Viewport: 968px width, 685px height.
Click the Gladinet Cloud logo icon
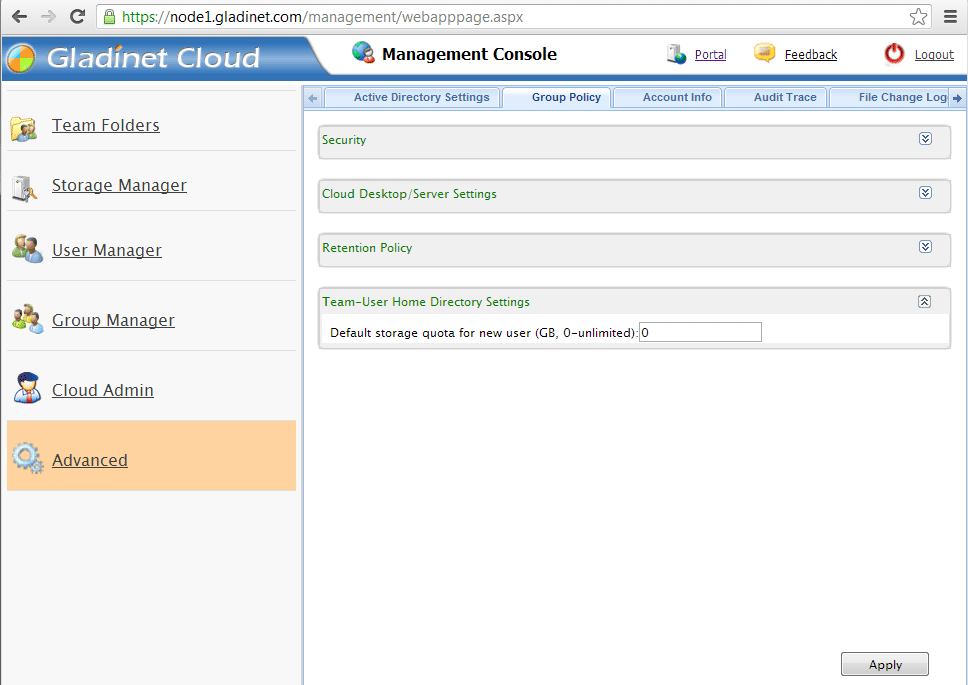[20, 59]
